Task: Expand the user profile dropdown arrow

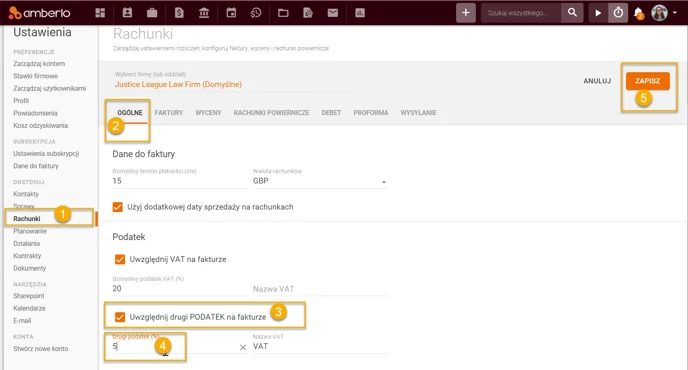Action: coord(674,13)
